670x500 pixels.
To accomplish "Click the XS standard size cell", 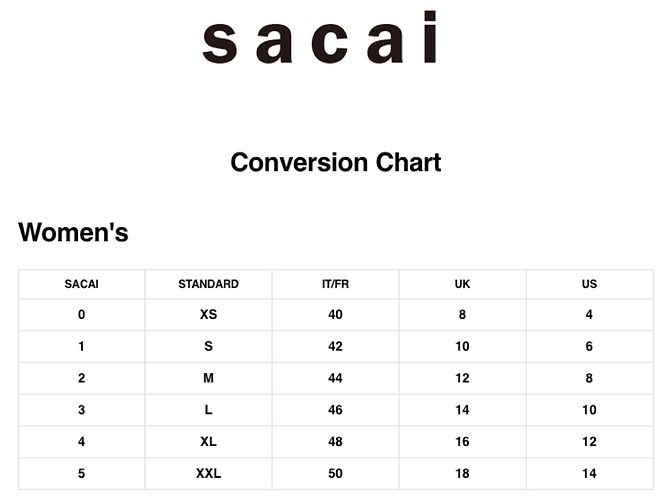I will pos(208,315).
